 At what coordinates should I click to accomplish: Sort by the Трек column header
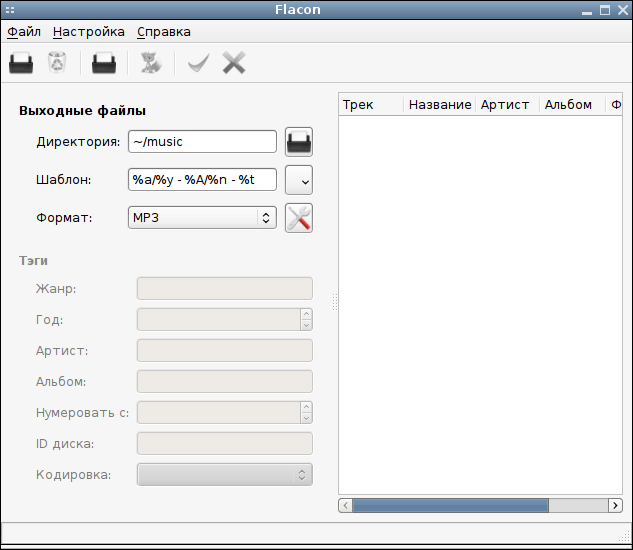tap(371, 105)
